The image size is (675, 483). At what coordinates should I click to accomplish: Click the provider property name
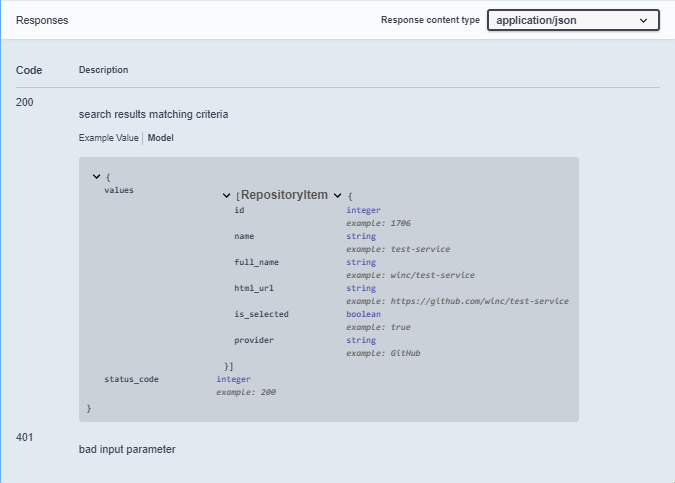(x=254, y=340)
